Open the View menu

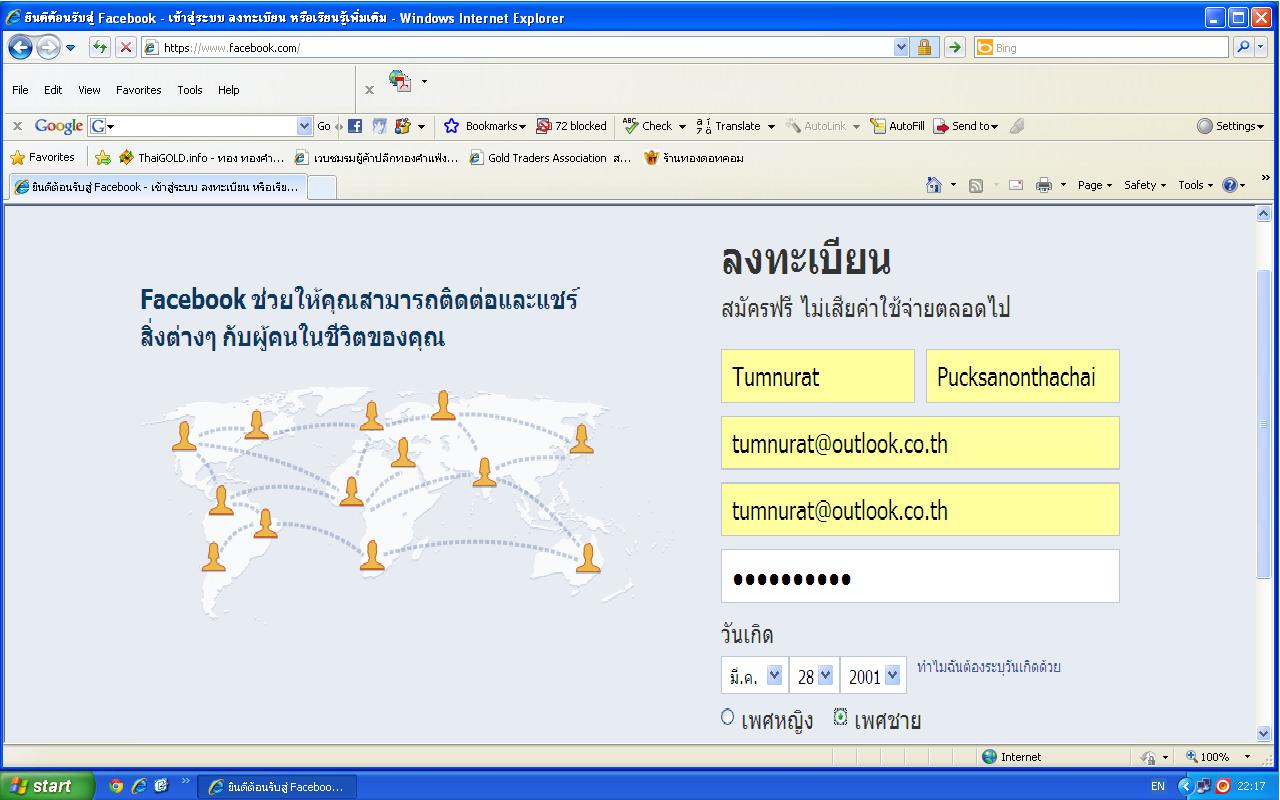coord(89,90)
